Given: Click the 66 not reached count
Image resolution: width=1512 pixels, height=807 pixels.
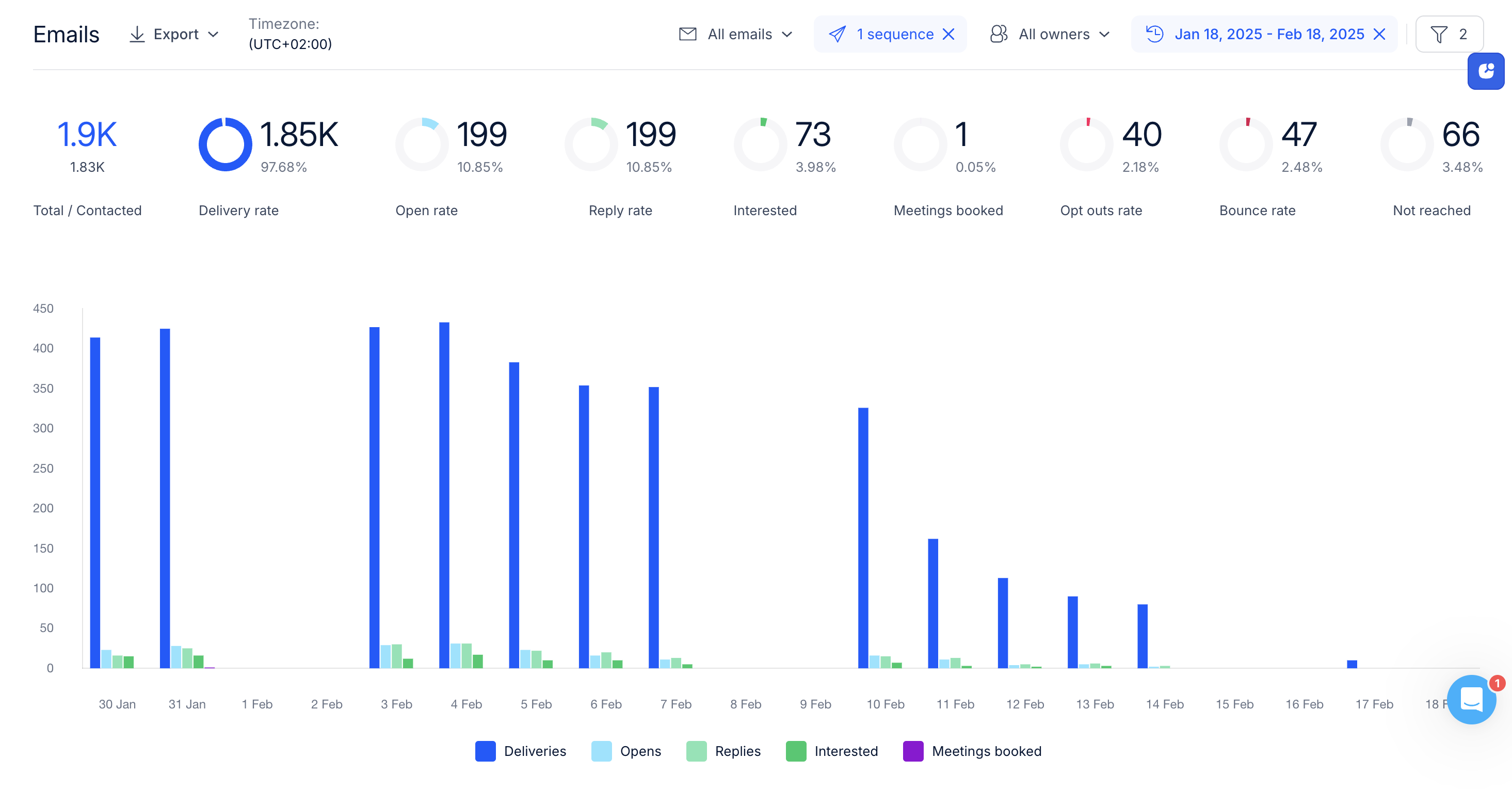Looking at the screenshot, I should coord(1461,134).
